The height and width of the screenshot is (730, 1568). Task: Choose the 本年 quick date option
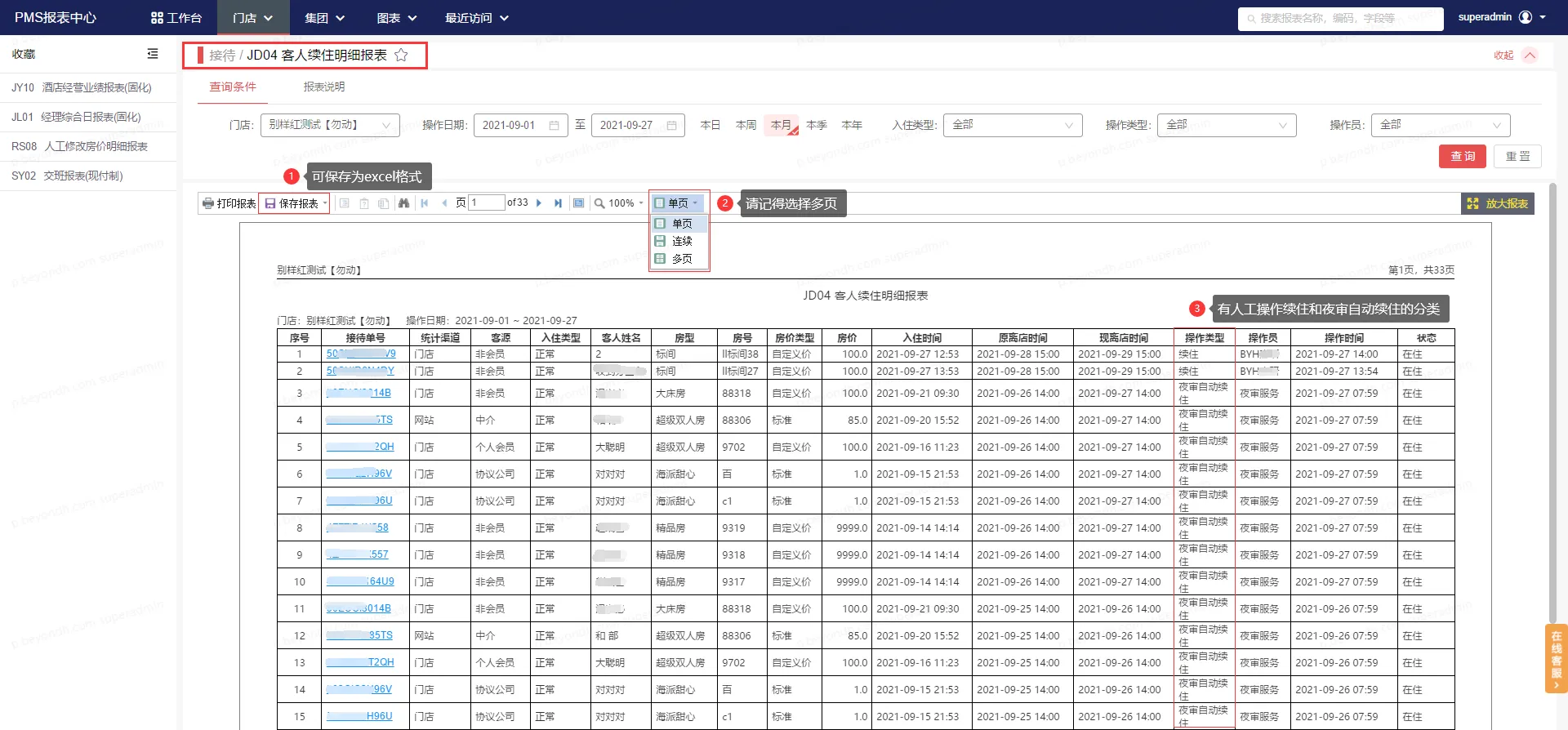[x=852, y=125]
